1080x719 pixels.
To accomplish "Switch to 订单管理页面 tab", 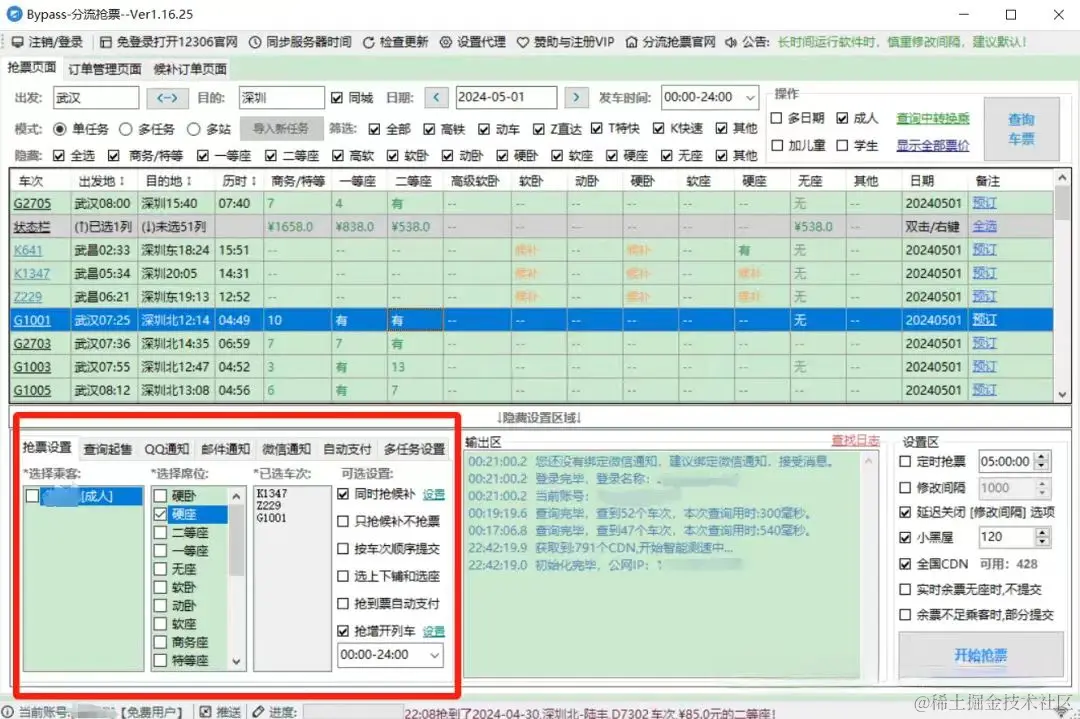I will pyautogui.click(x=105, y=69).
